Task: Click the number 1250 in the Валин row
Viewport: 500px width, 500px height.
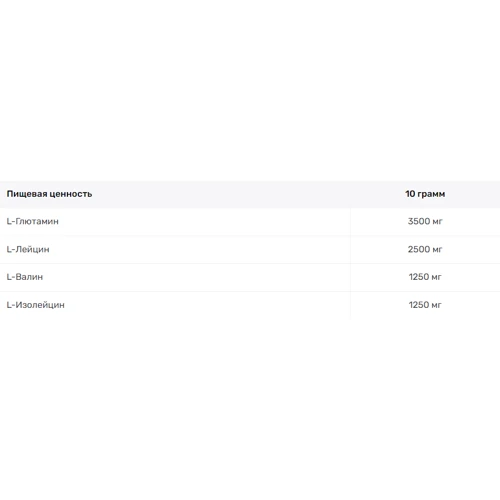Action: [x=419, y=277]
